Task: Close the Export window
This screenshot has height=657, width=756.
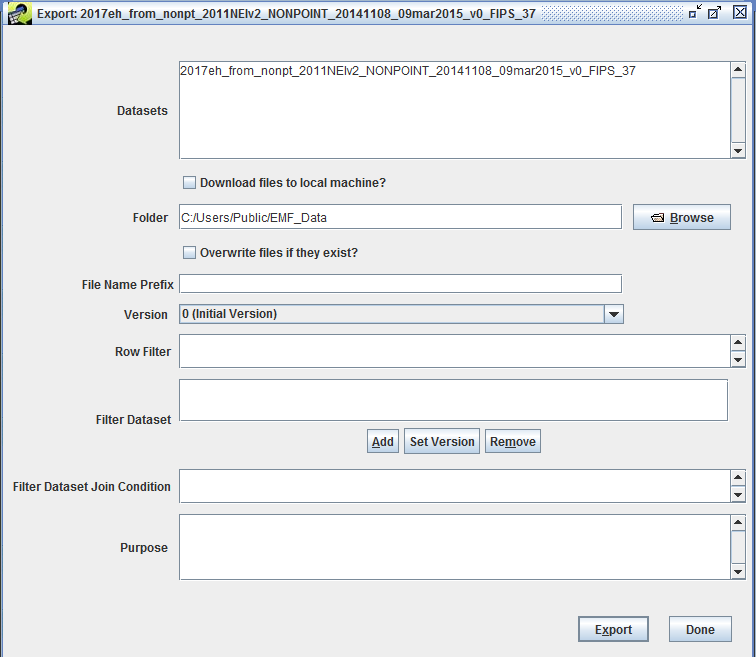Action: coord(740,13)
